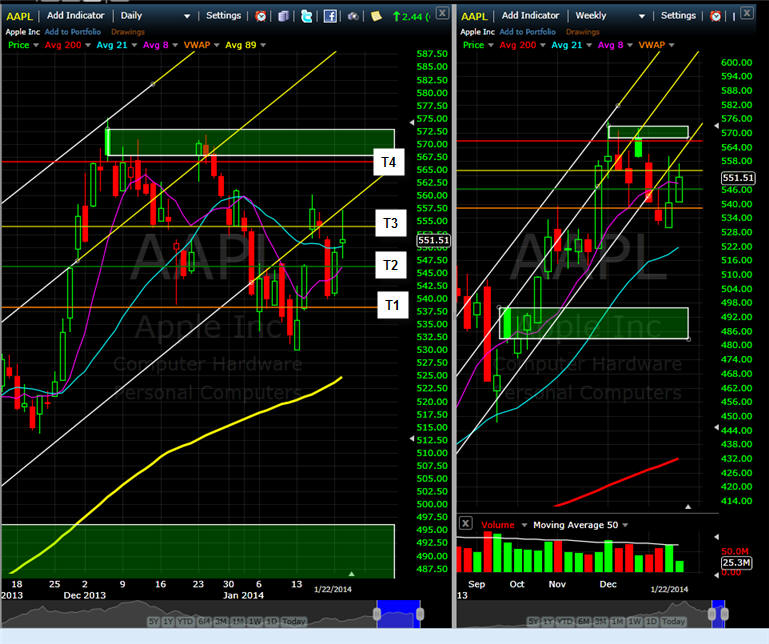Select Today range on Weekly chart
Image resolution: width=769 pixels, height=644 pixels.
[x=673, y=621]
